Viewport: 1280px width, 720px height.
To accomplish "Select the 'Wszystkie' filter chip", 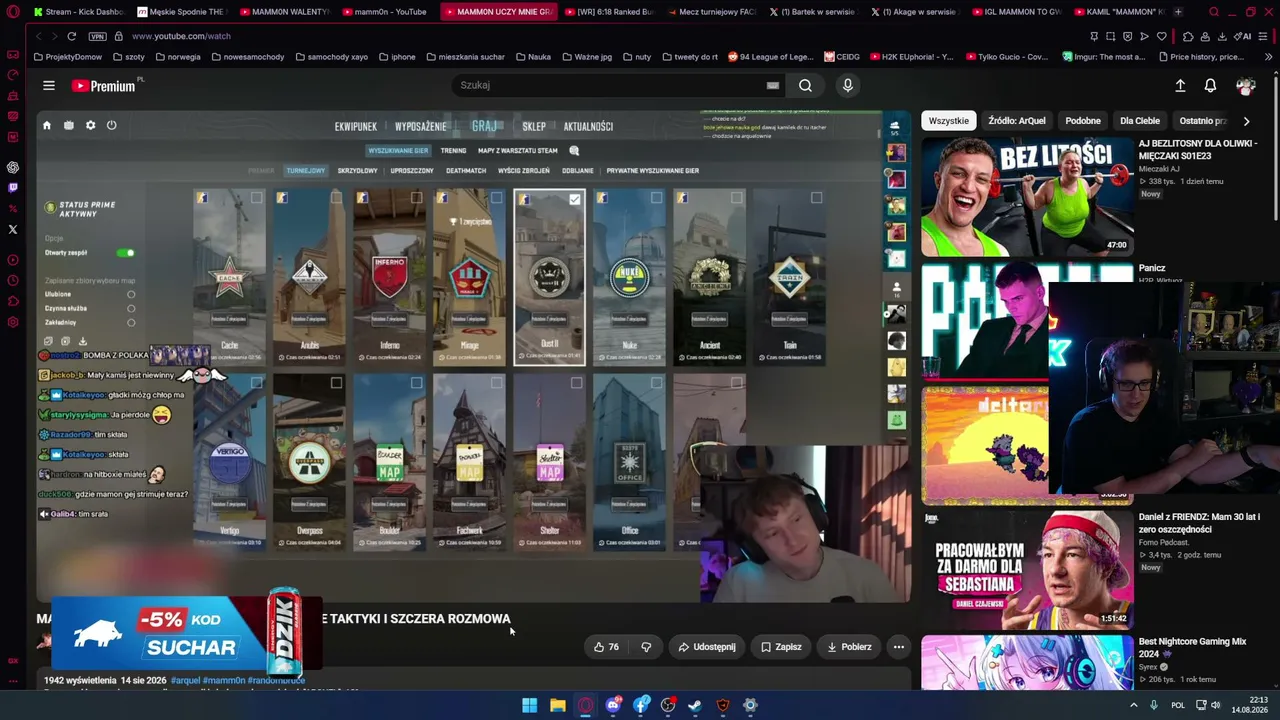I will pyautogui.click(x=948, y=121).
